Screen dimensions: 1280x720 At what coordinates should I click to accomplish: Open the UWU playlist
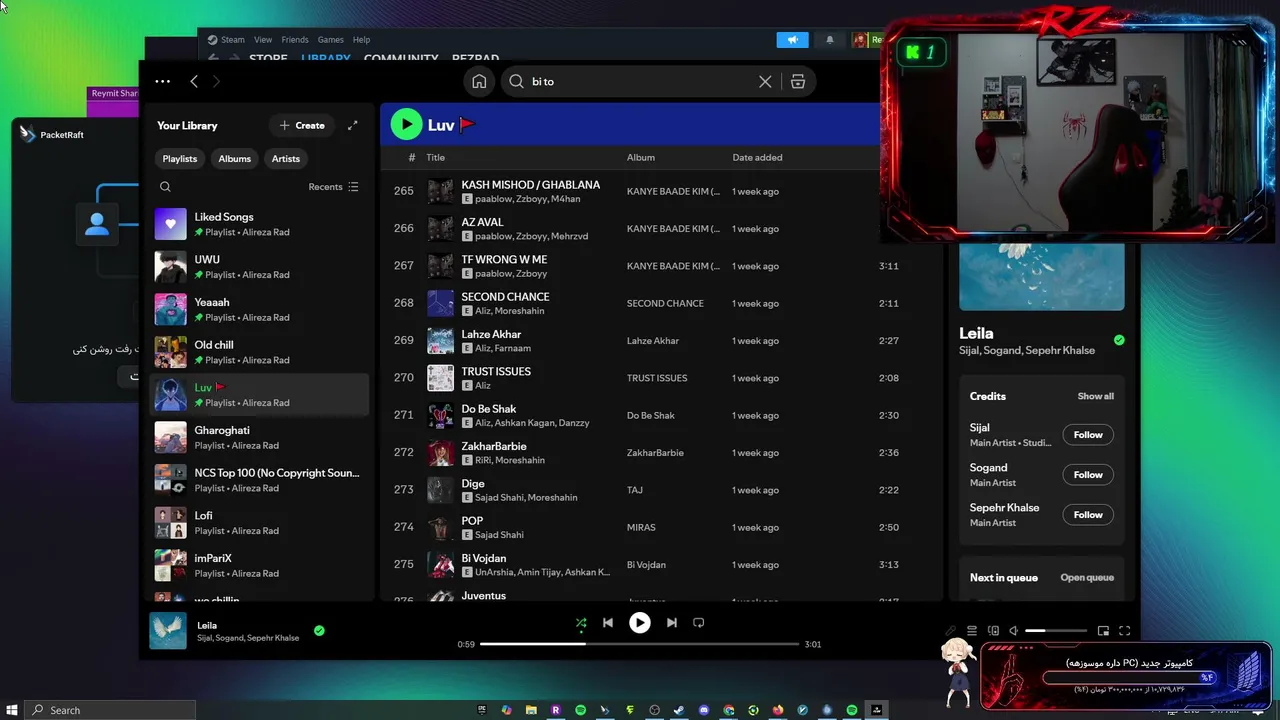(x=259, y=267)
